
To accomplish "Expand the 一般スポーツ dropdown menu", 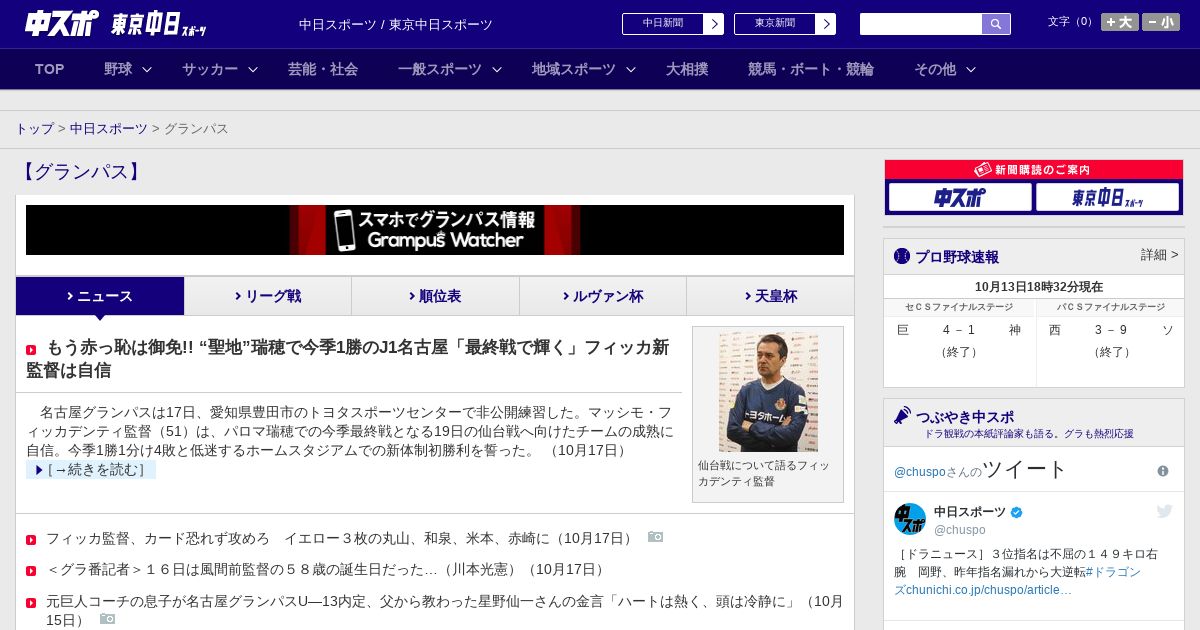I will pos(450,69).
